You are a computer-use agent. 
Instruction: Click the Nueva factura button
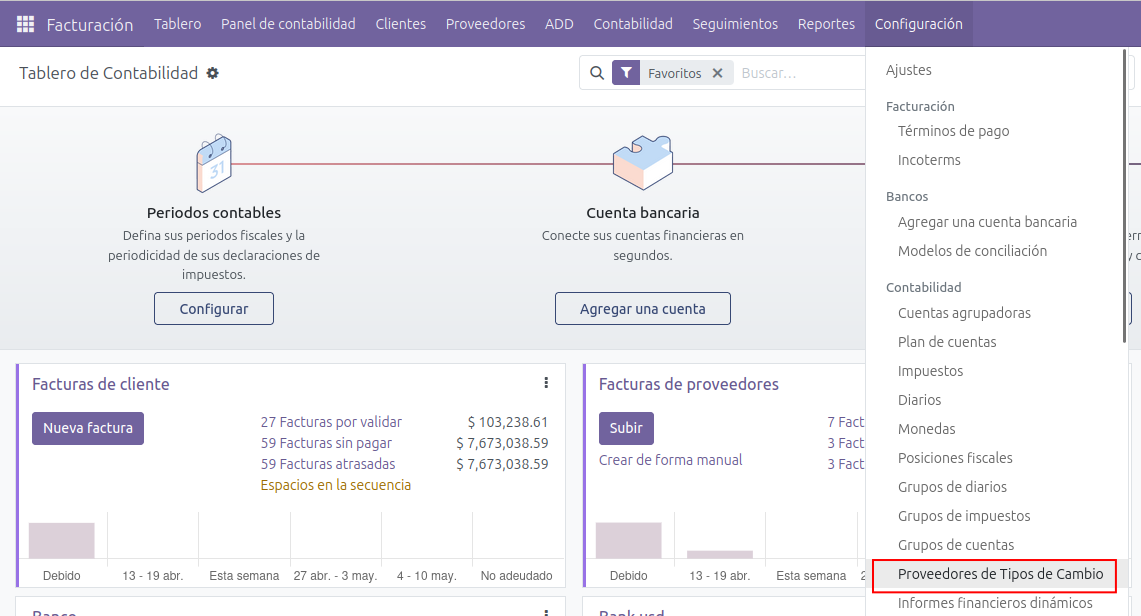(x=88, y=428)
